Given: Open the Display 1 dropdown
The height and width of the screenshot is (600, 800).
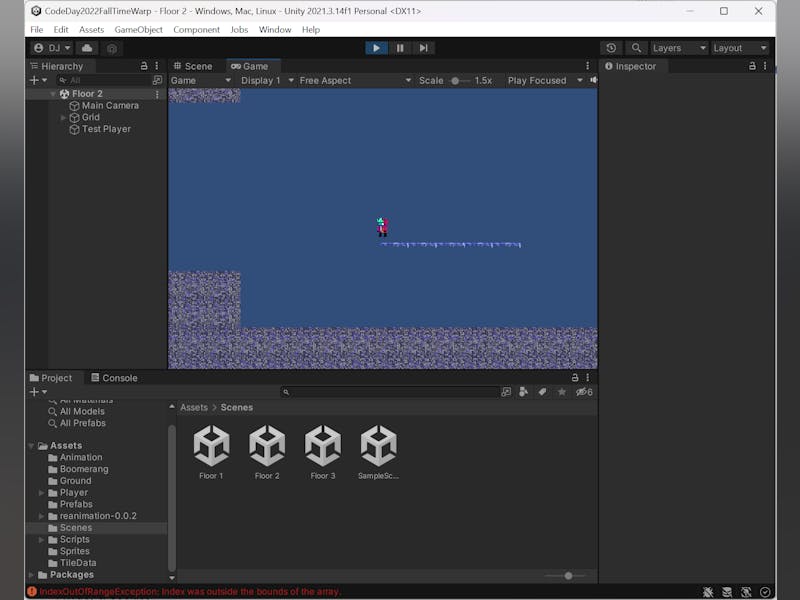Looking at the screenshot, I should click(267, 81).
